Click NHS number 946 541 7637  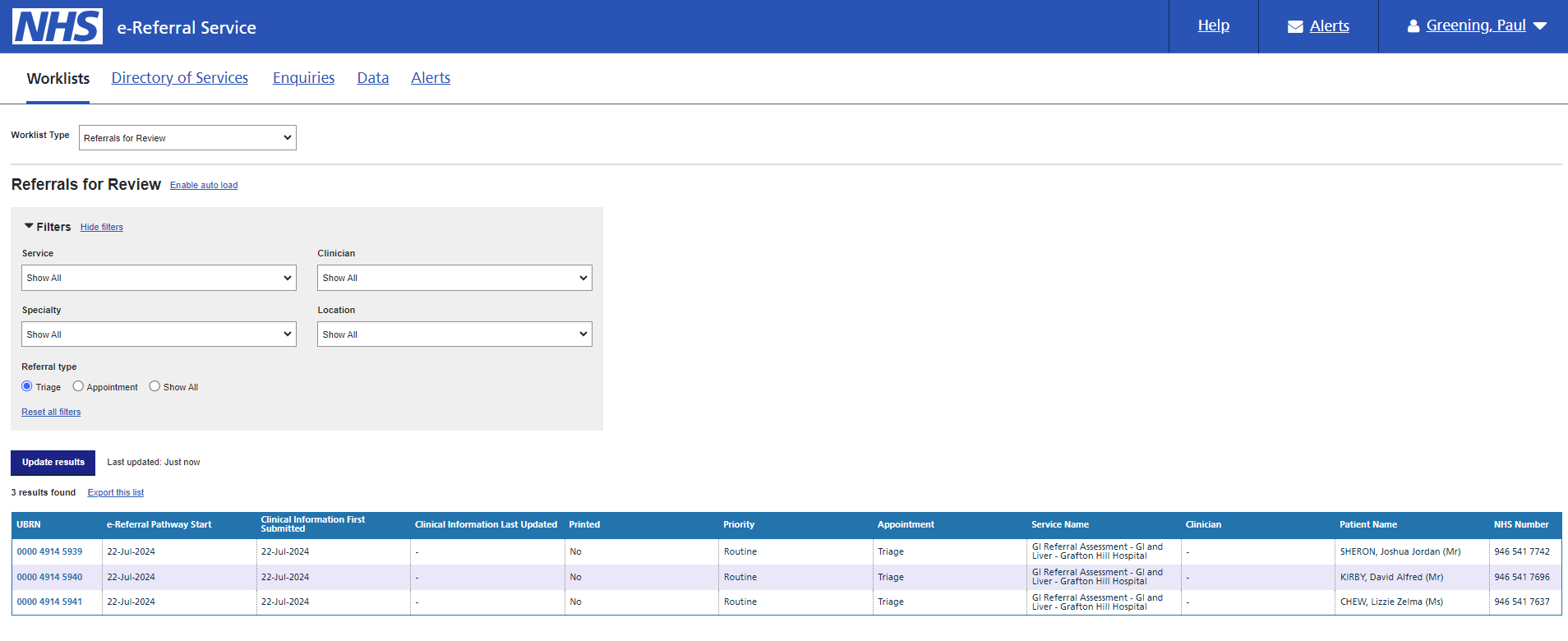click(1522, 602)
